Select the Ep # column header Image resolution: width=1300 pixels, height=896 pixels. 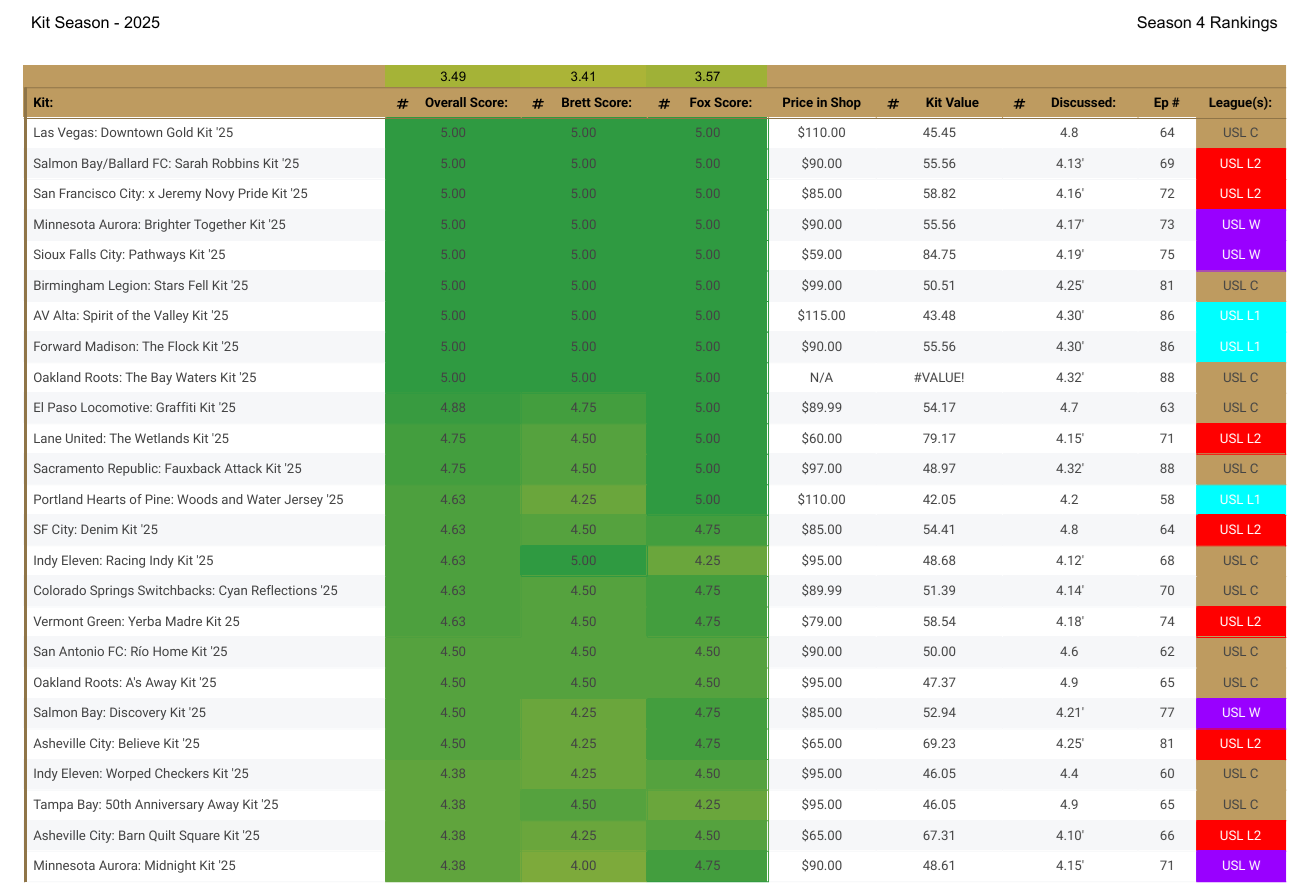(1166, 103)
